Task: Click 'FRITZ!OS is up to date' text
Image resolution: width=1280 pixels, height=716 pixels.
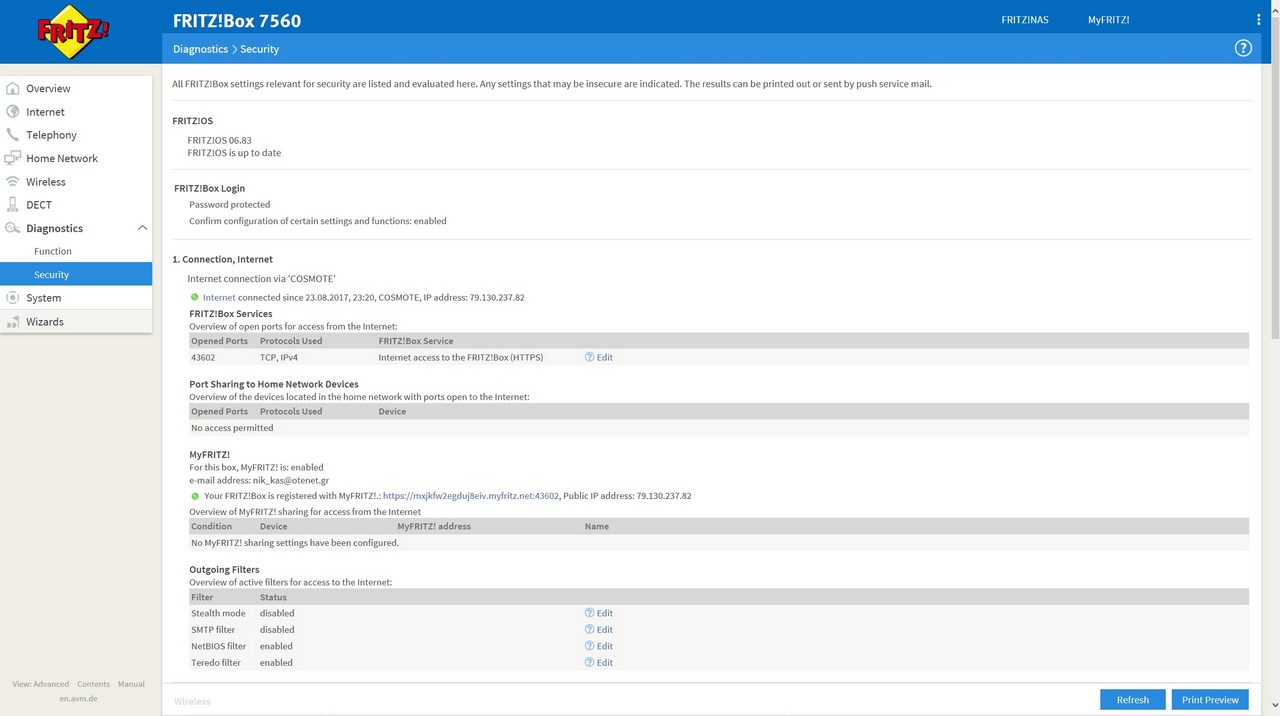Action: coord(234,153)
